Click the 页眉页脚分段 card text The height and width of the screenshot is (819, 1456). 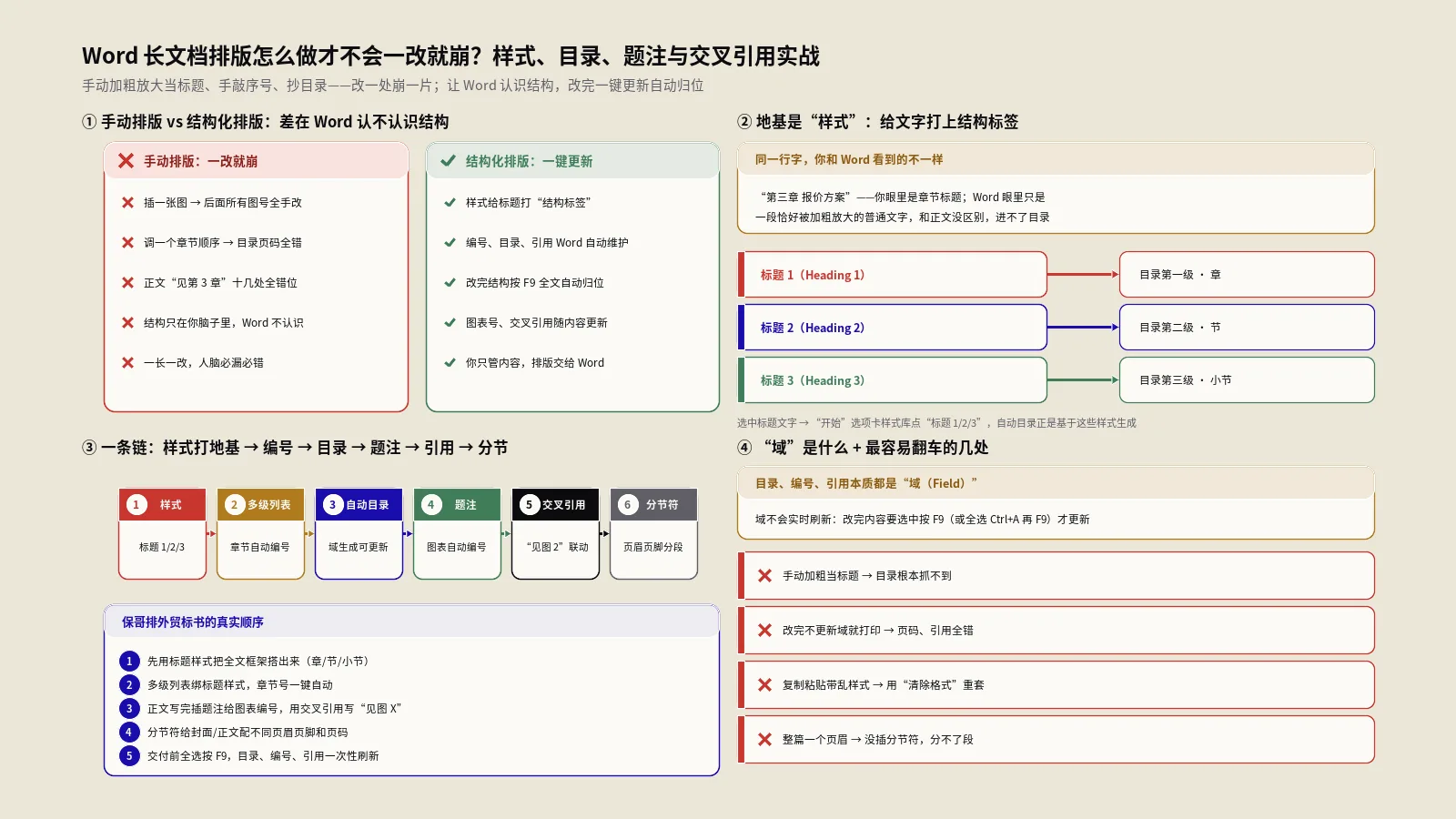coord(653,548)
